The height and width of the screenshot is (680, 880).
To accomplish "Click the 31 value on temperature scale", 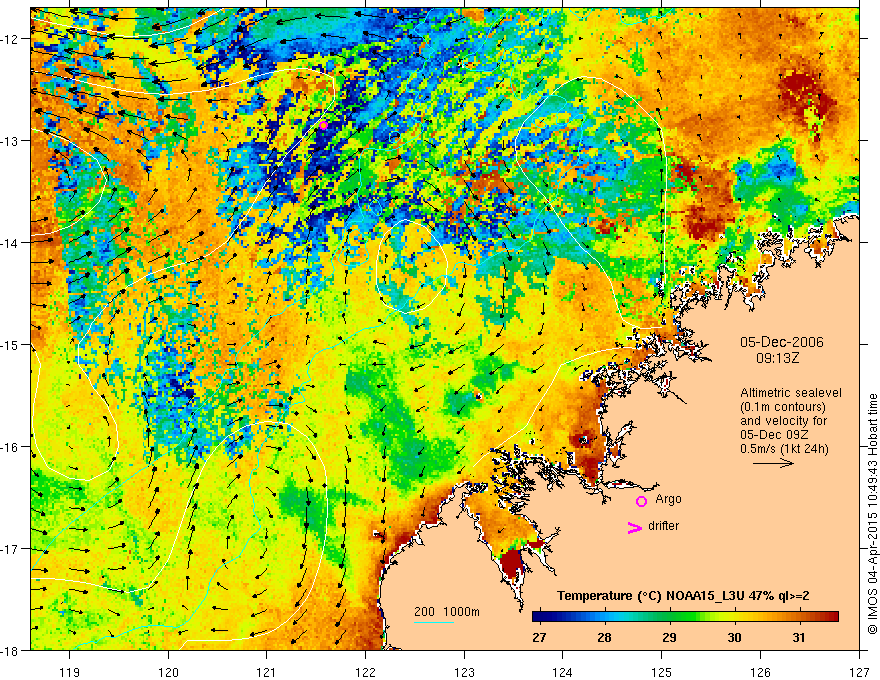I will [x=799, y=637].
